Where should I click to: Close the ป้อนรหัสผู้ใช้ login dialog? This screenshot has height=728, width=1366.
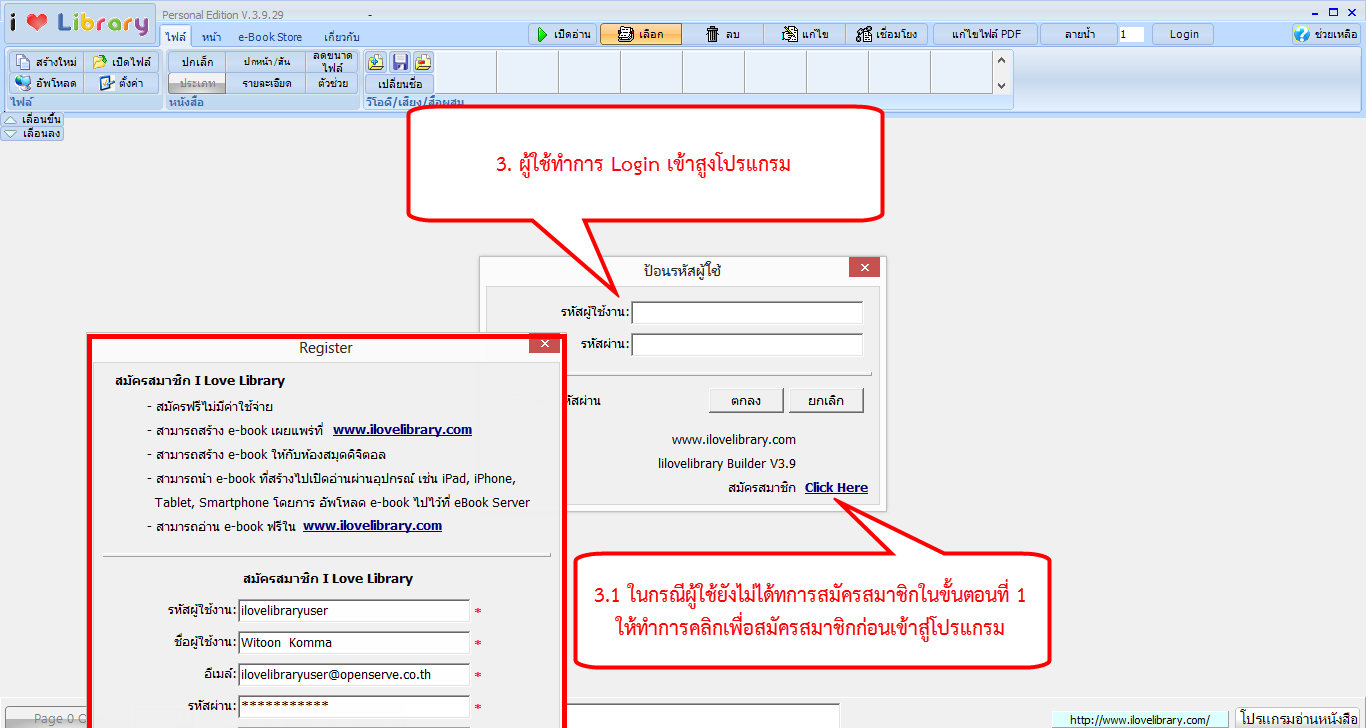(864, 267)
